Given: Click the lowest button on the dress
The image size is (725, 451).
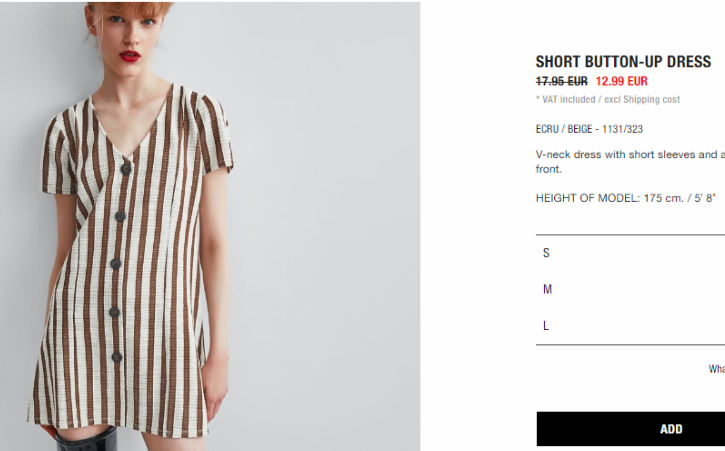Looking at the screenshot, I should pyautogui.click(x=117, y=357).
